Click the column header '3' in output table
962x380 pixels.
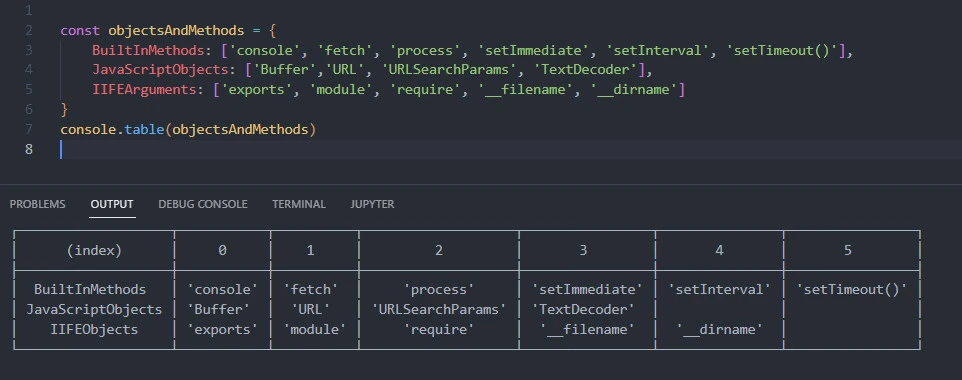coord(583,250)
